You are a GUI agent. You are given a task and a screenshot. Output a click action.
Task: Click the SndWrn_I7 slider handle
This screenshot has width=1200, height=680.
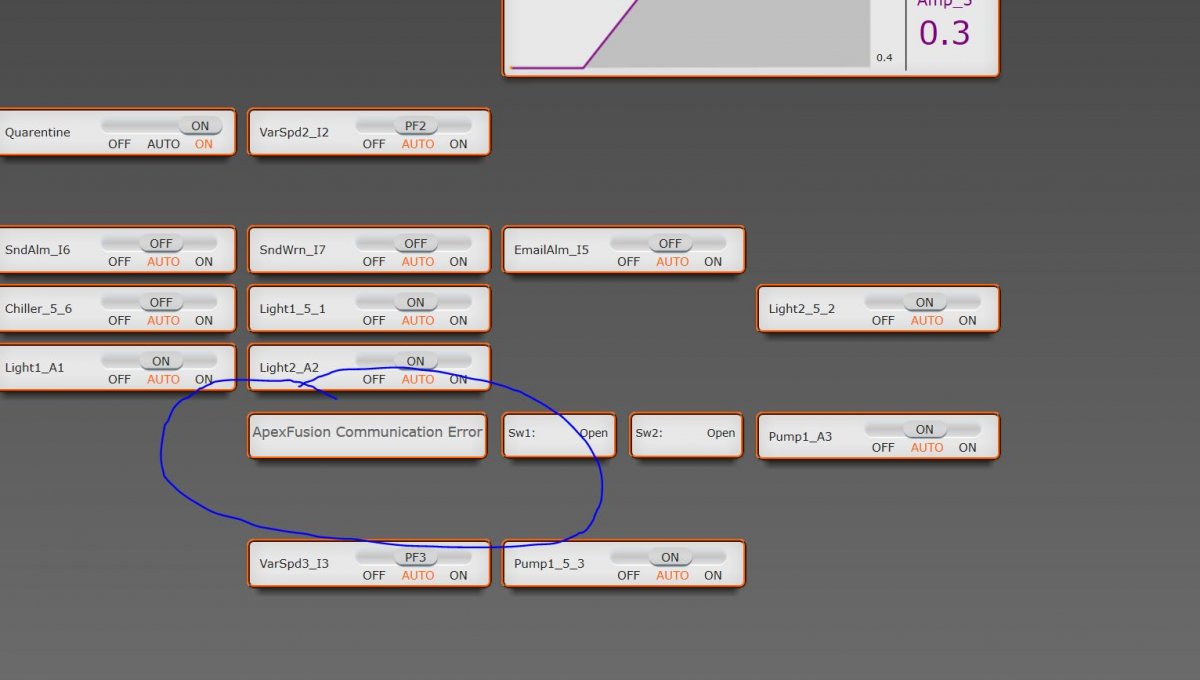point(415,243)
